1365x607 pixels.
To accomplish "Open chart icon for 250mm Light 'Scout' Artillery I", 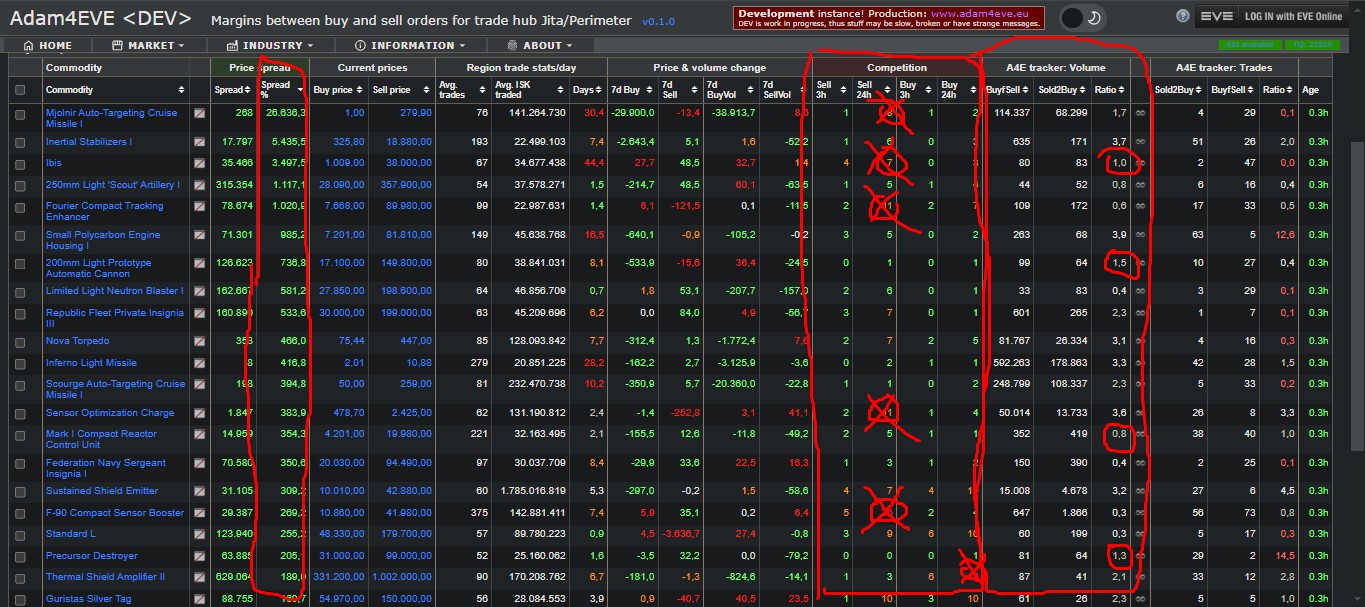I will point(199,185).
